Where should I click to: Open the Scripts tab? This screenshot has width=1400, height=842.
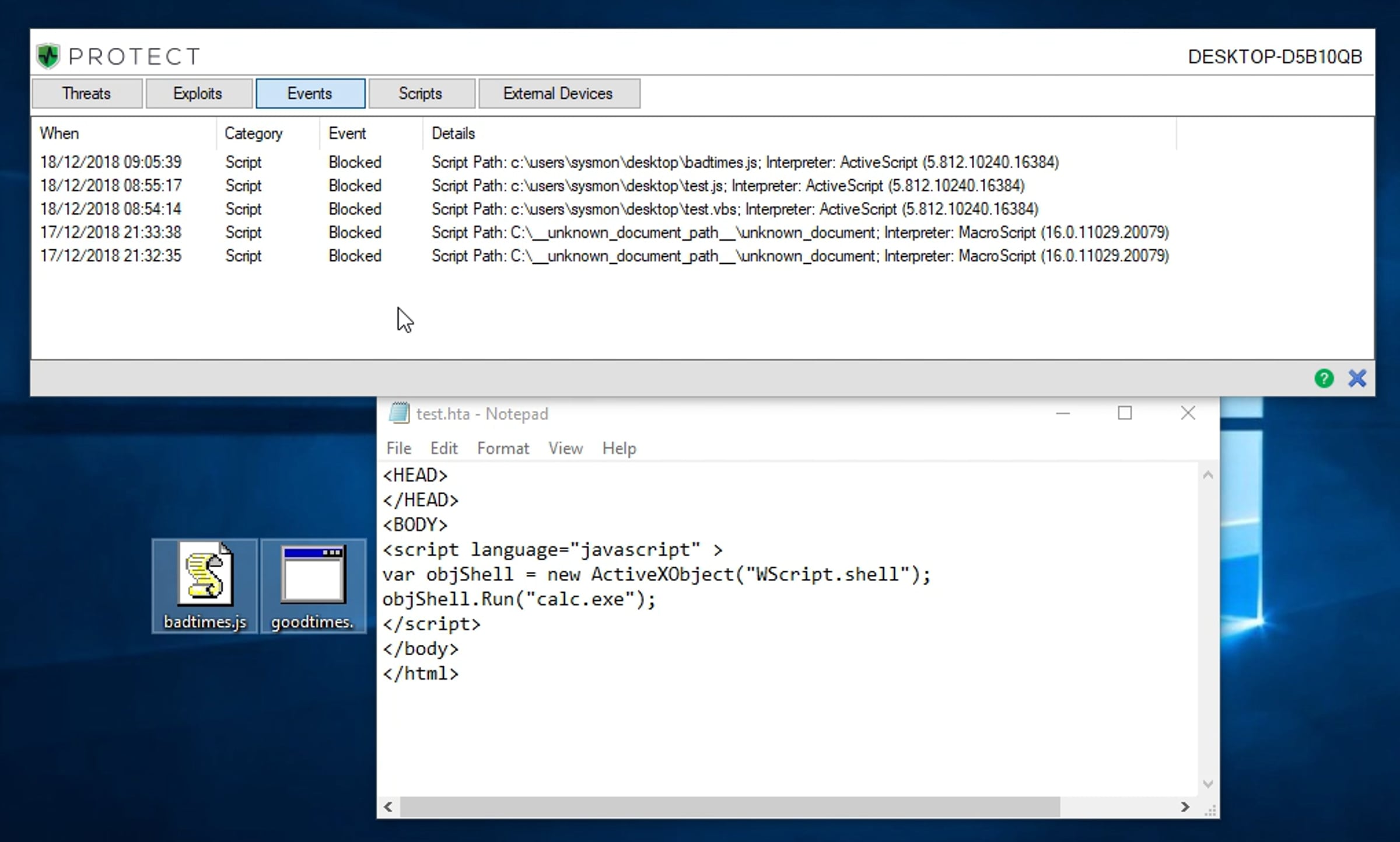point(421,93)
